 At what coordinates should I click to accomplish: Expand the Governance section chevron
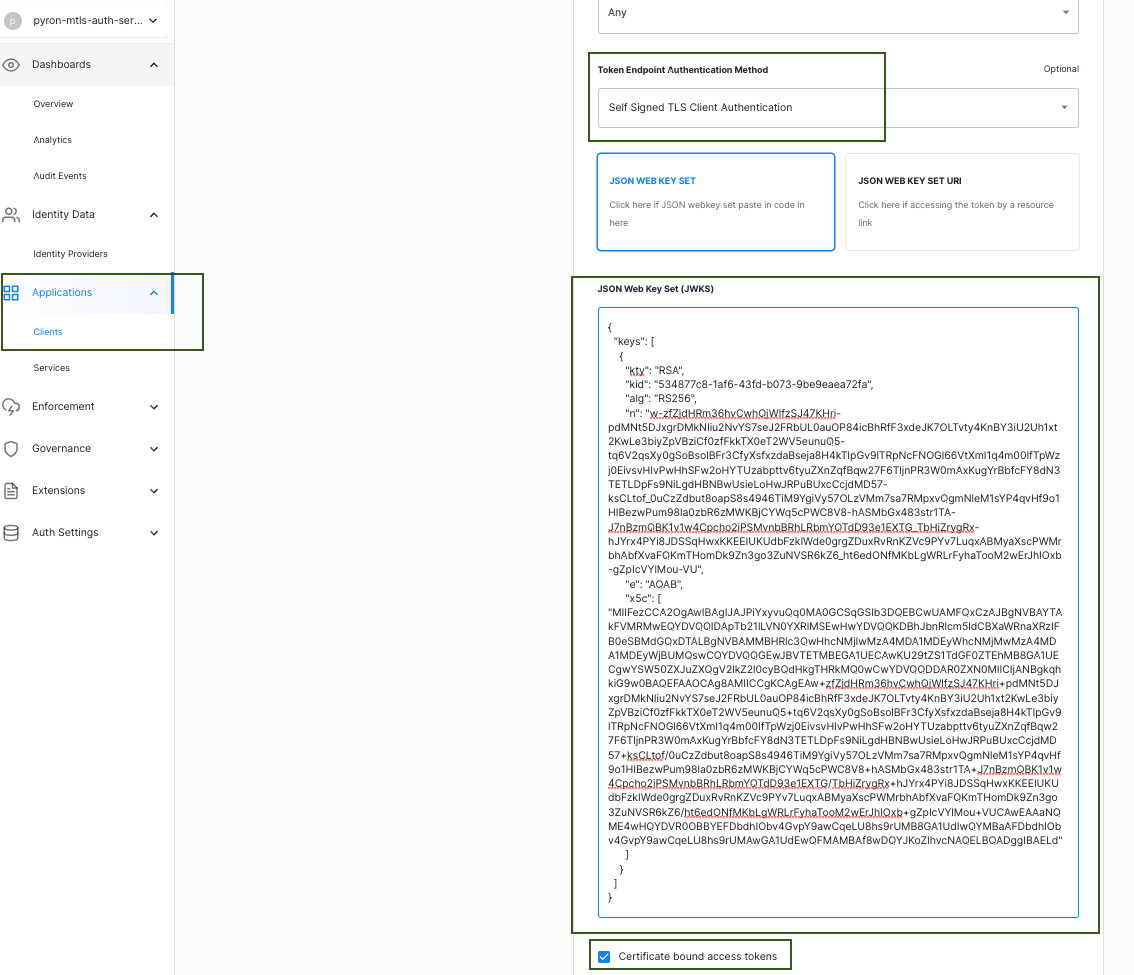tap(154, 449)
